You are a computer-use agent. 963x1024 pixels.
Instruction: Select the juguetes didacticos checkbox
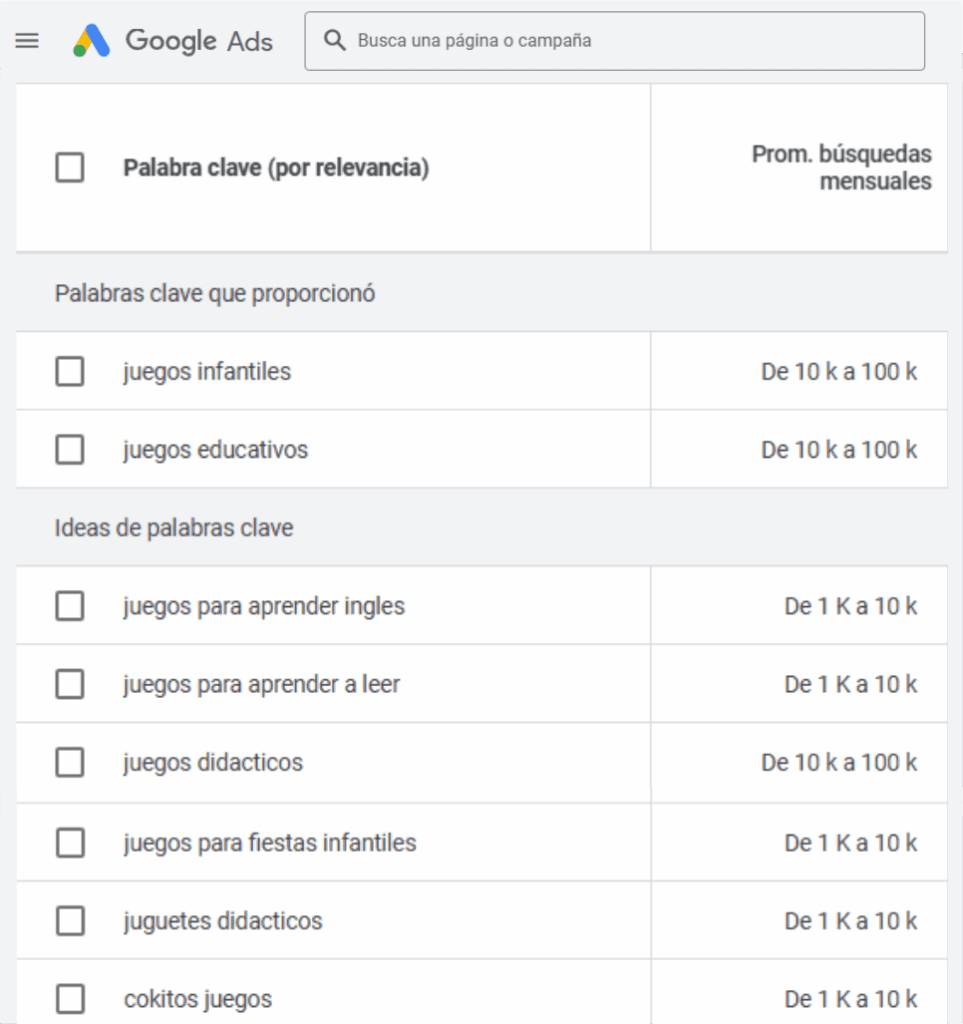[x=70, y=921]
